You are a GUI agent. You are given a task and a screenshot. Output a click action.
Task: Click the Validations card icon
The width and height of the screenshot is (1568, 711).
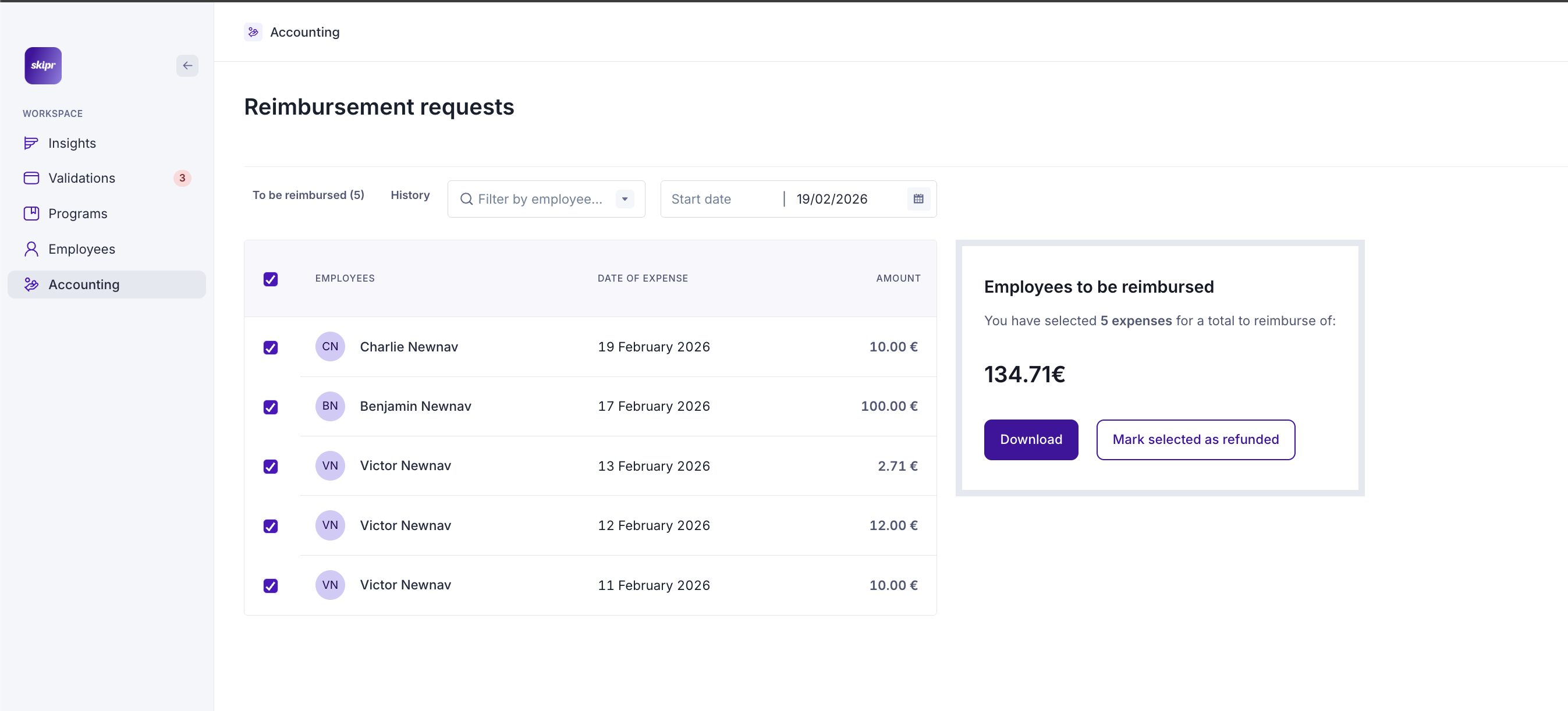point(31,179)
